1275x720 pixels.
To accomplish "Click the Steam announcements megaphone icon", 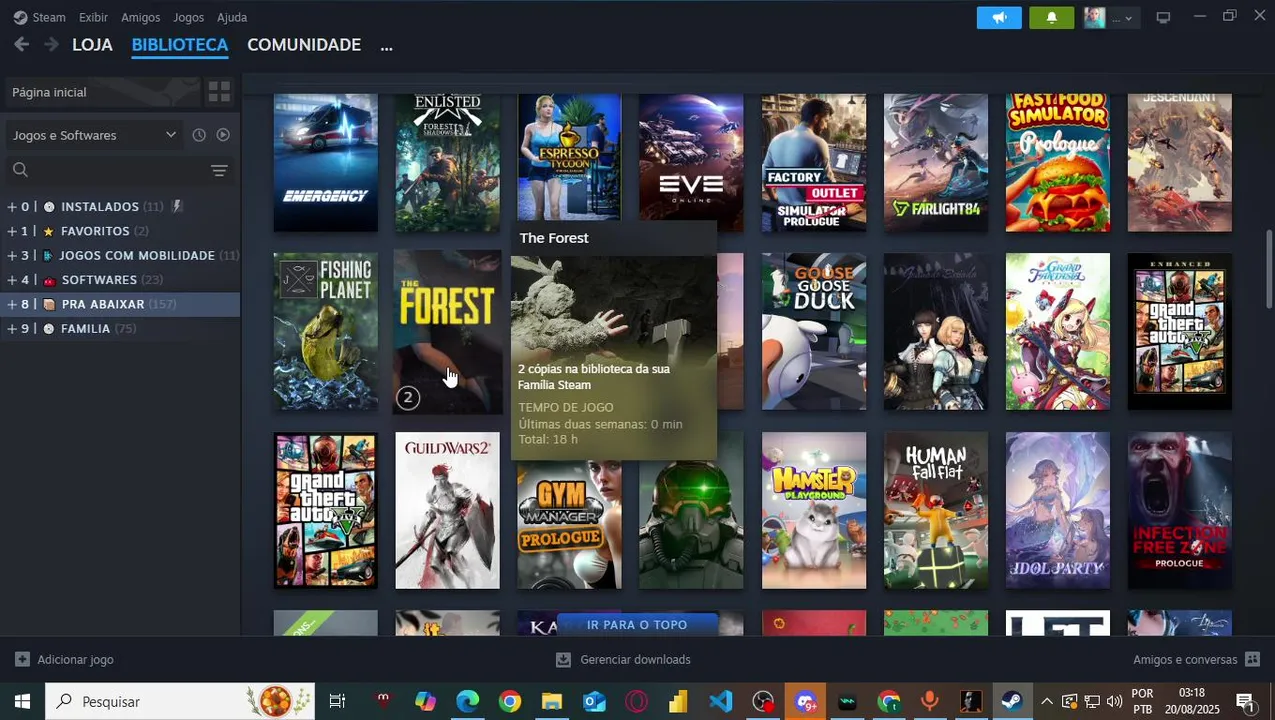I will pyautogui.click(x=999, y=18).
